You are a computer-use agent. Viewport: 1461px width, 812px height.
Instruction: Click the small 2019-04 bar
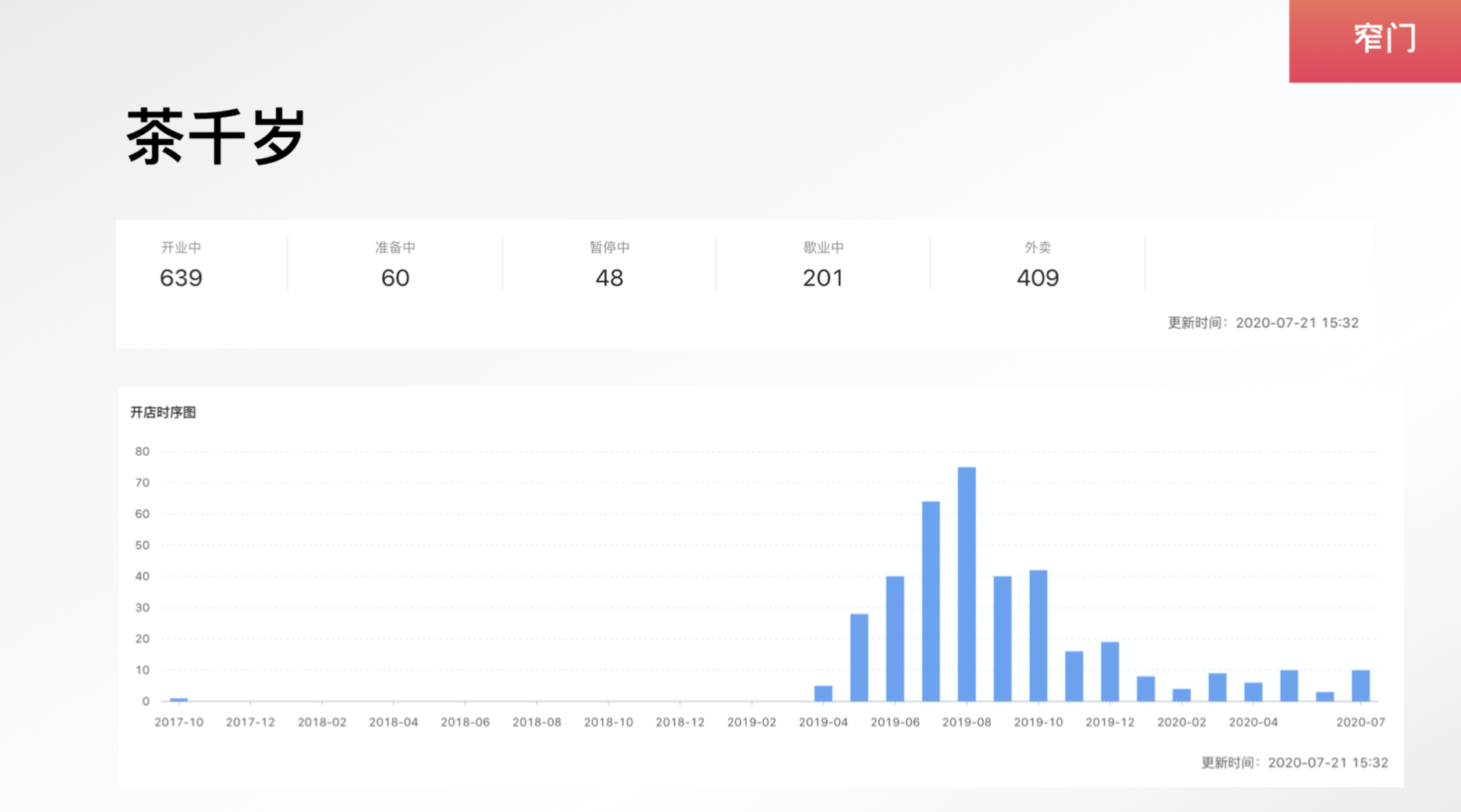coord(823,694)
